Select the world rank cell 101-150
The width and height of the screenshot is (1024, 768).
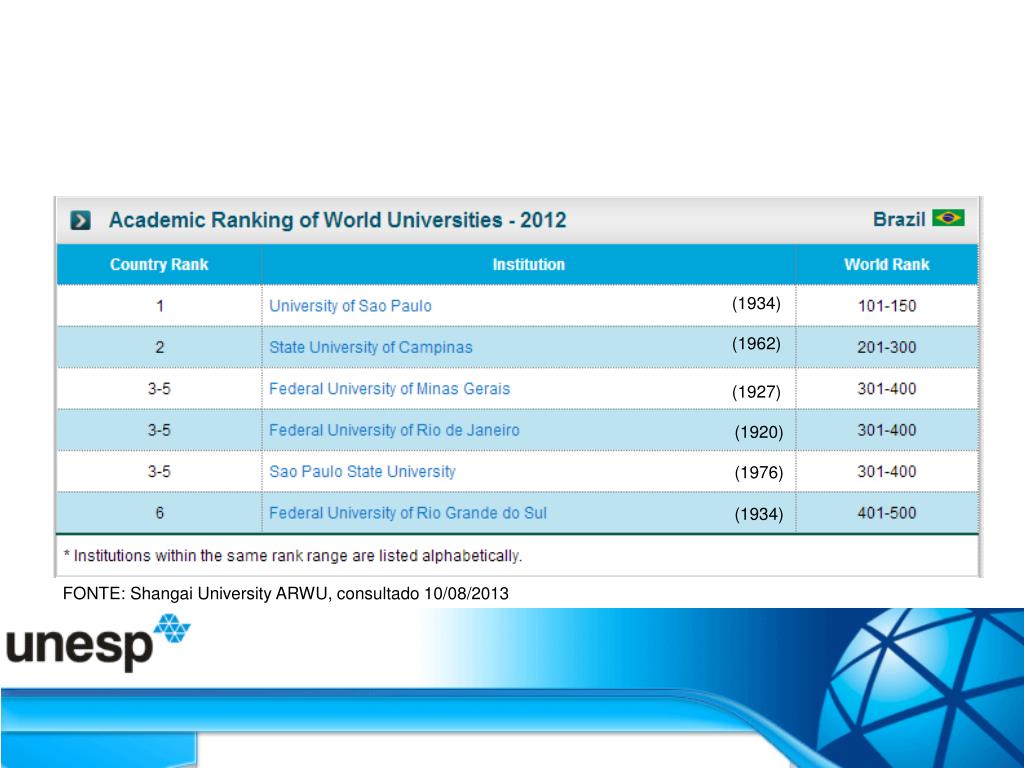887,306
